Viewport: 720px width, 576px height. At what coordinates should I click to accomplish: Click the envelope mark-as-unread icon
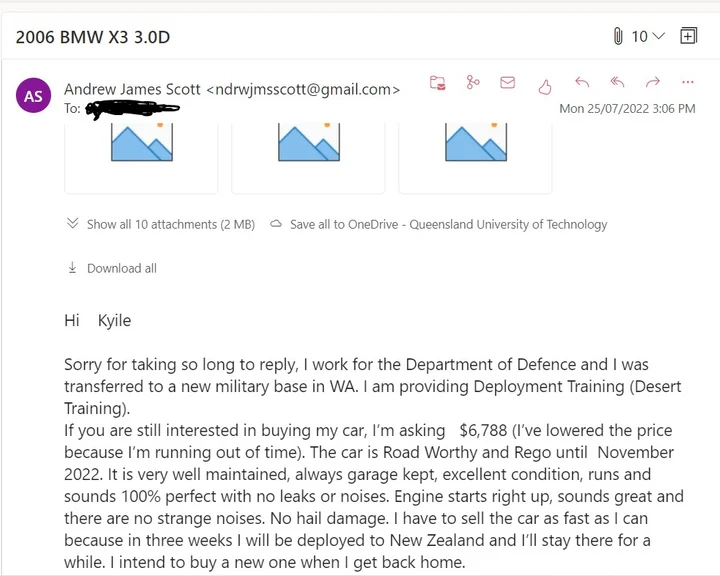[x=507, y=83]
